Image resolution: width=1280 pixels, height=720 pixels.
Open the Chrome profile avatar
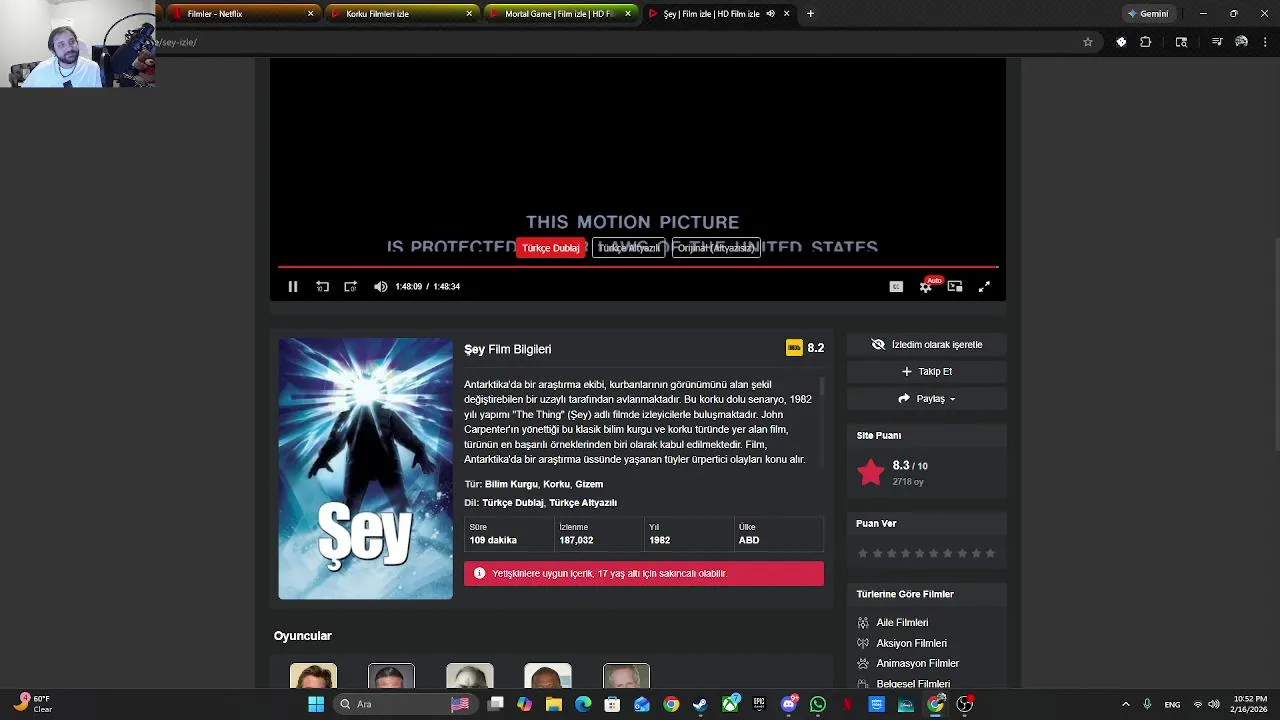(x=1241, y=42)
